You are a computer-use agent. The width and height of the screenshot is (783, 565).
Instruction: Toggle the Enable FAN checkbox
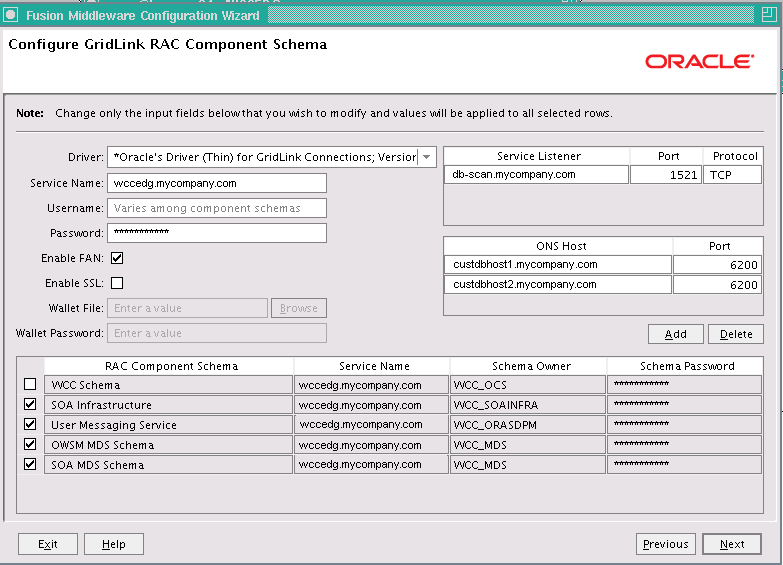coord(117,258)
